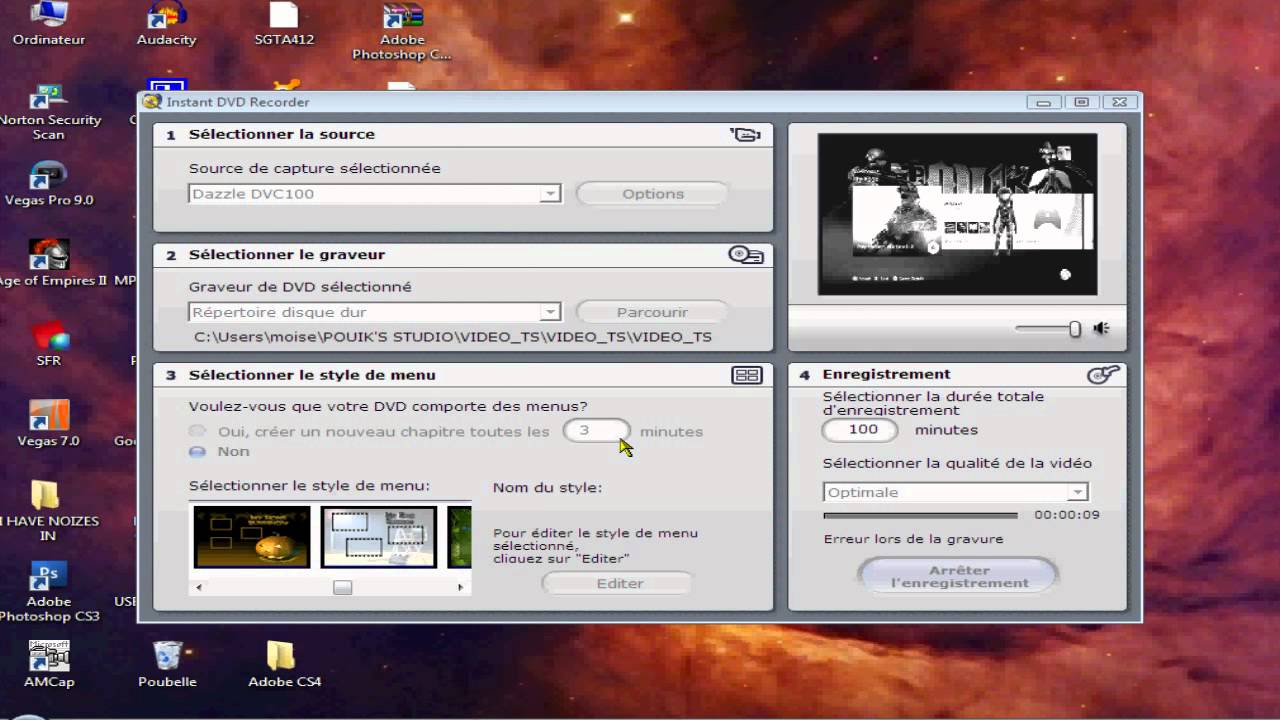Screen dimensions: 1280x720
Task: Select the pumpkin menu style thumbnail
Action: coord(252,536)
